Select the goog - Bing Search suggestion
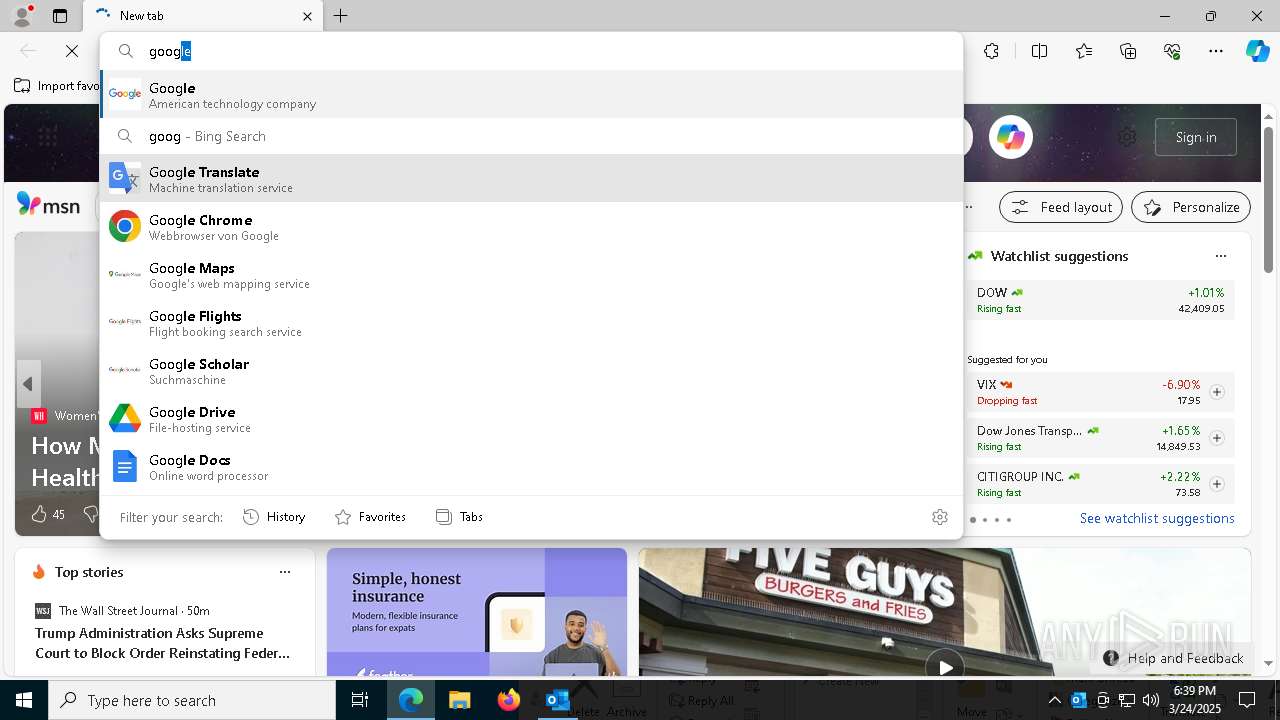This screenshot has width=1280, height=720. (x=531, y=136)
